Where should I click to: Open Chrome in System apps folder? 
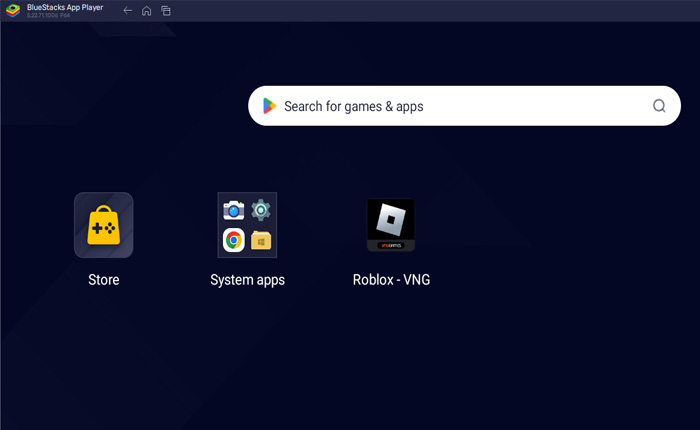(x=233, y=240)
